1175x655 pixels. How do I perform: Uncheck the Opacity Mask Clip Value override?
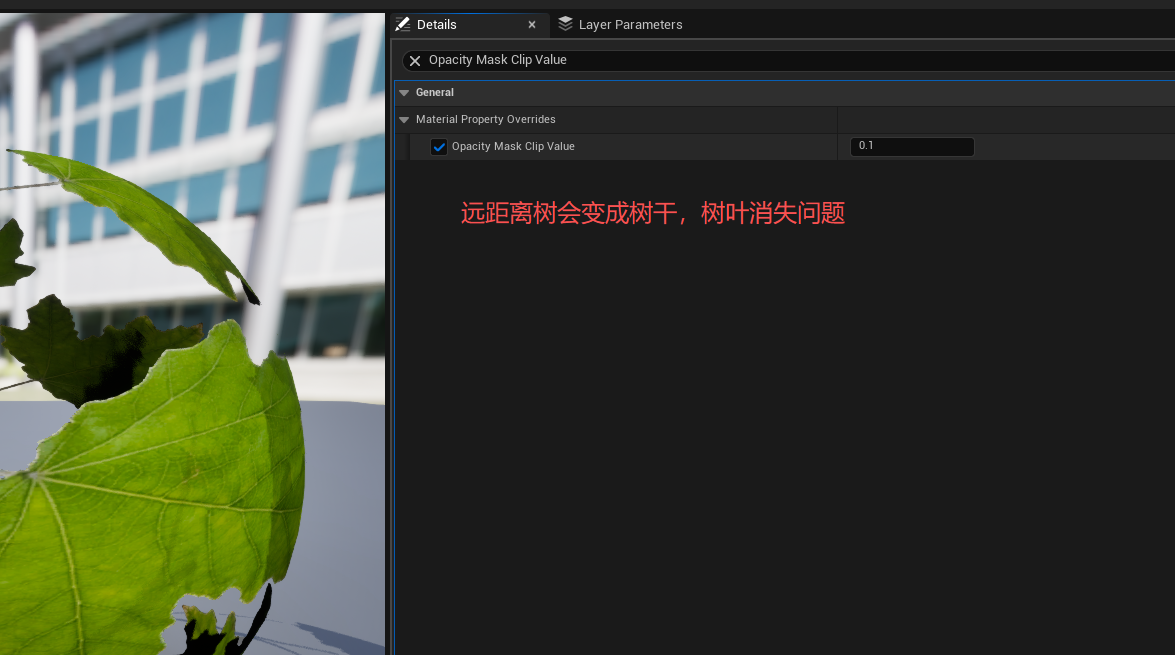click(x=439, y=147)
